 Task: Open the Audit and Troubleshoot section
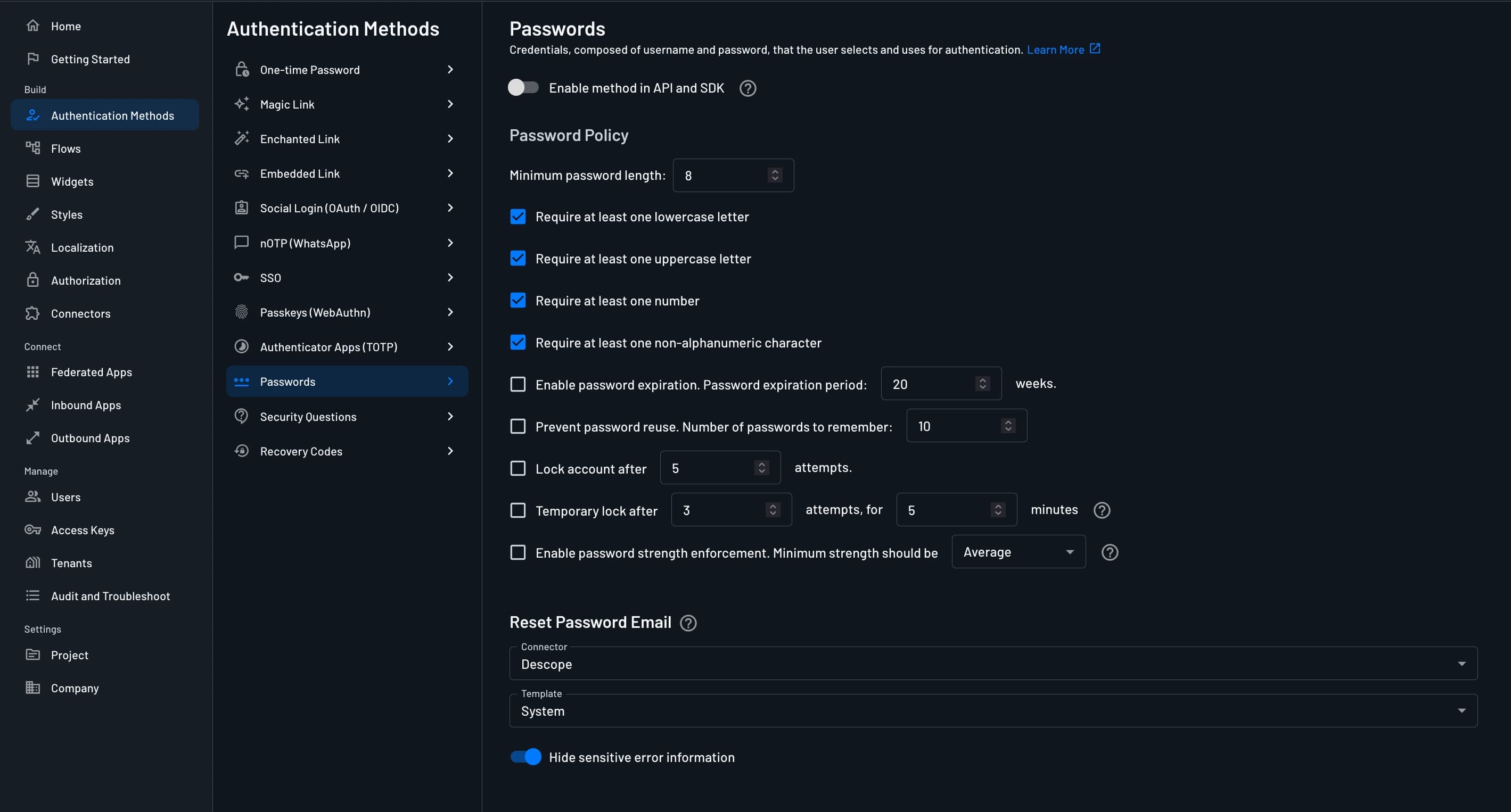[110, 595]
